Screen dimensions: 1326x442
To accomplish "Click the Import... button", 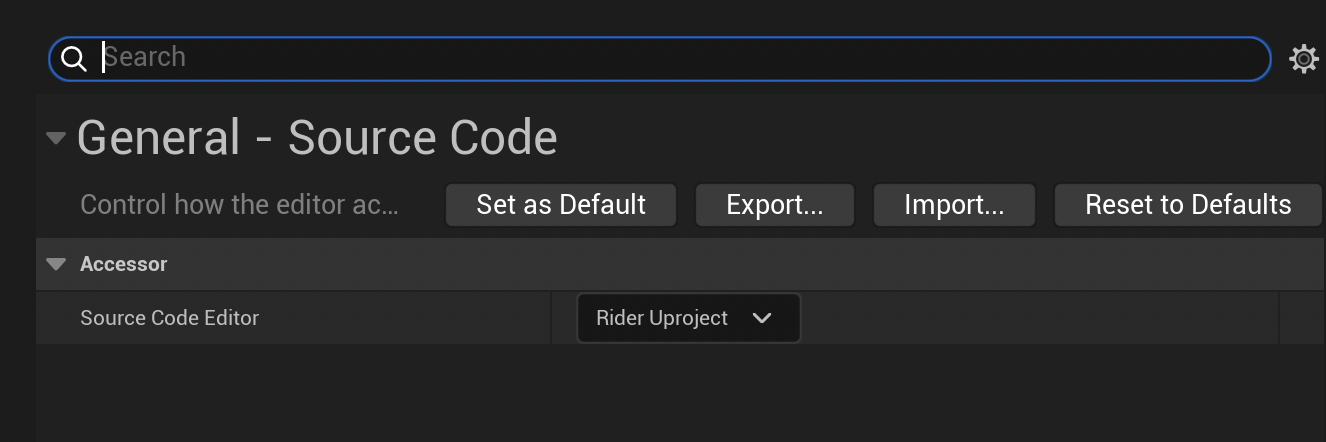I will 954,205.
